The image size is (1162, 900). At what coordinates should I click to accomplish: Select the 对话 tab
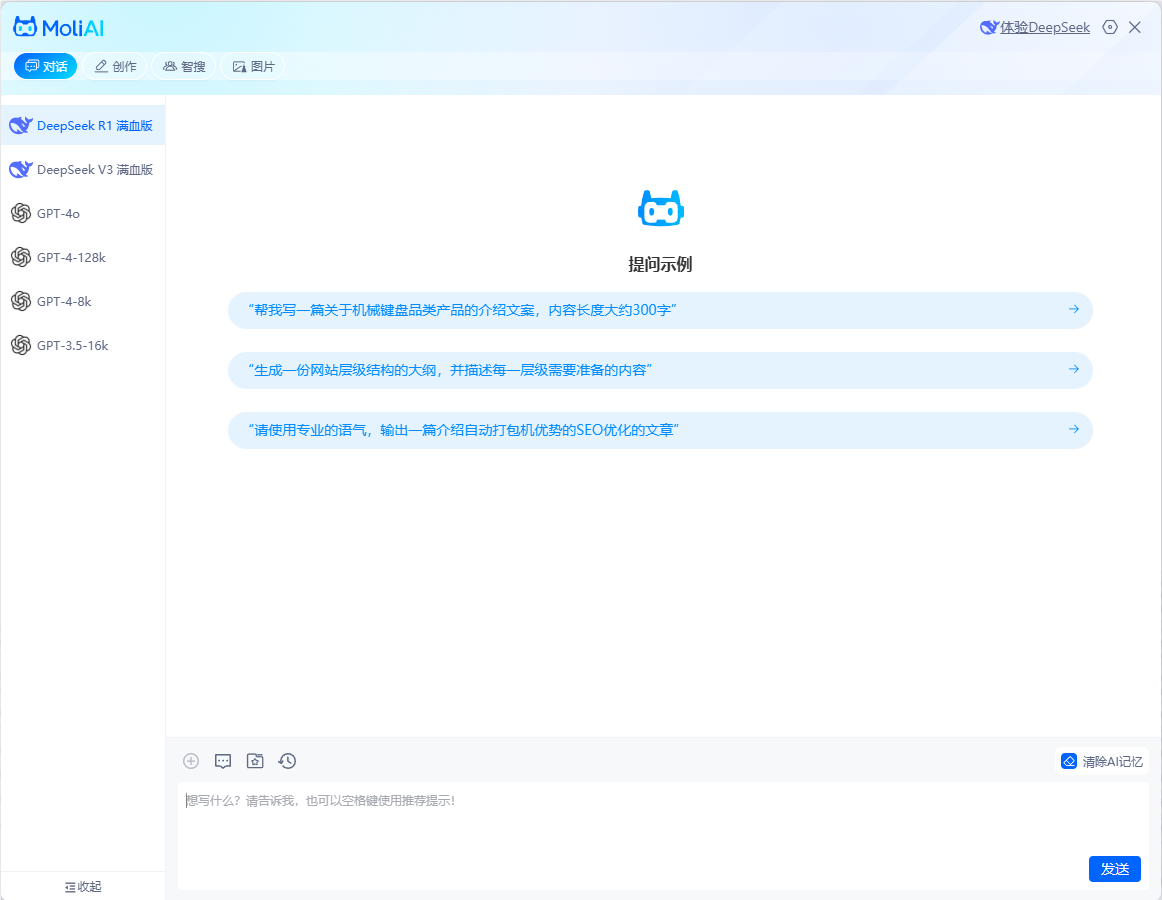tap(44, 66)
